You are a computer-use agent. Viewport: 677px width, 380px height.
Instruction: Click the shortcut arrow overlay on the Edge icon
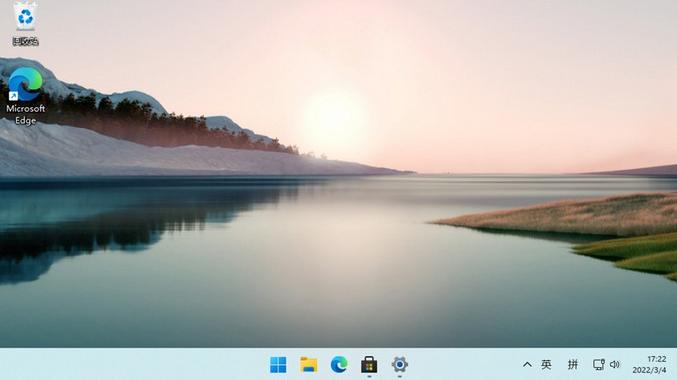[x=13, y=96]
